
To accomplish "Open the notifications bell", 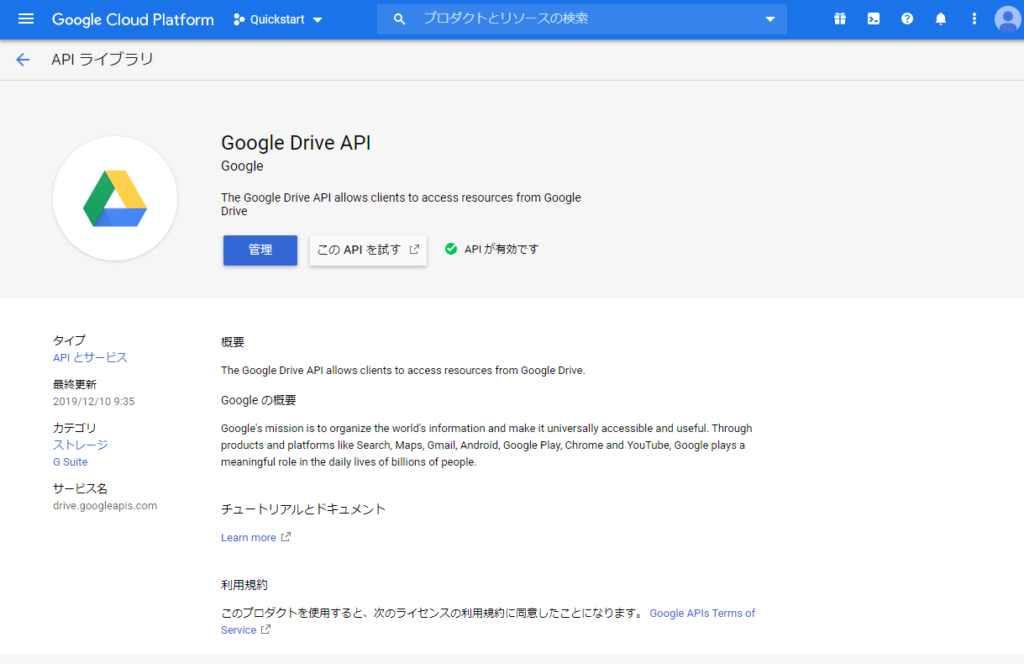I will 940,19.
